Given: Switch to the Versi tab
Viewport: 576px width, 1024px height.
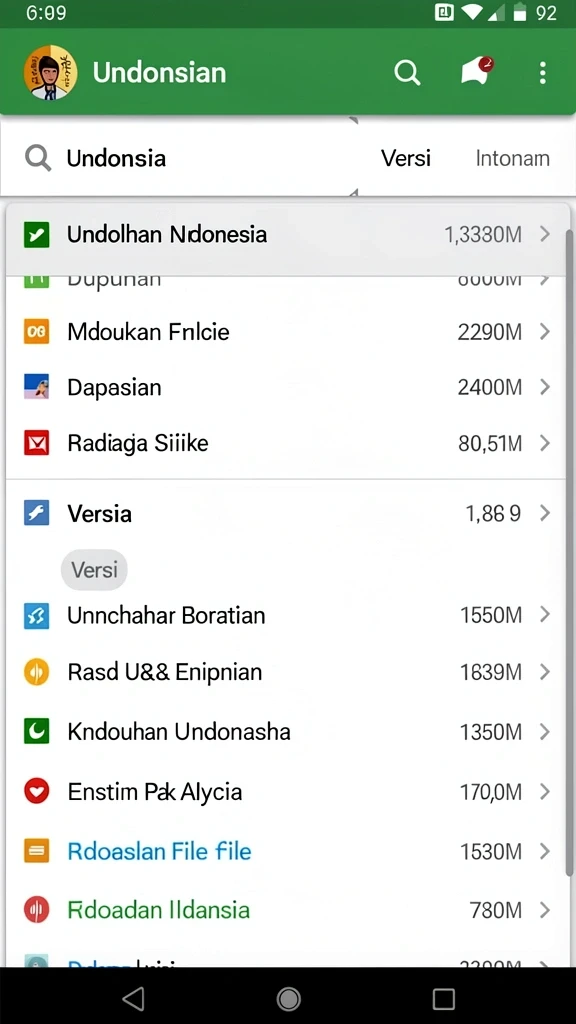Looking at the screenshot, I should (406, 158).
